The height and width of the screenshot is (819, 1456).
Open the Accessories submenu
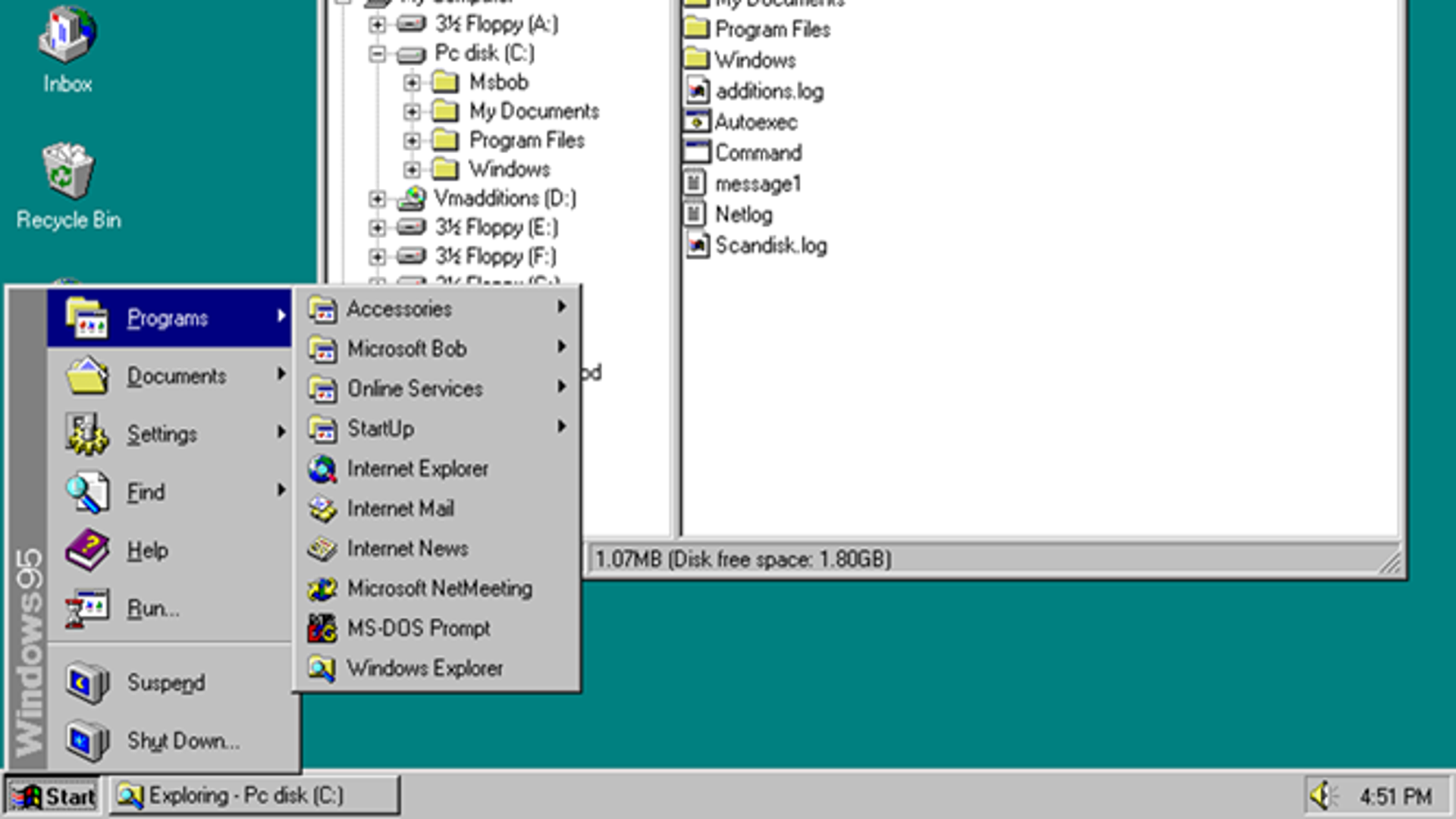pos(438,309)
